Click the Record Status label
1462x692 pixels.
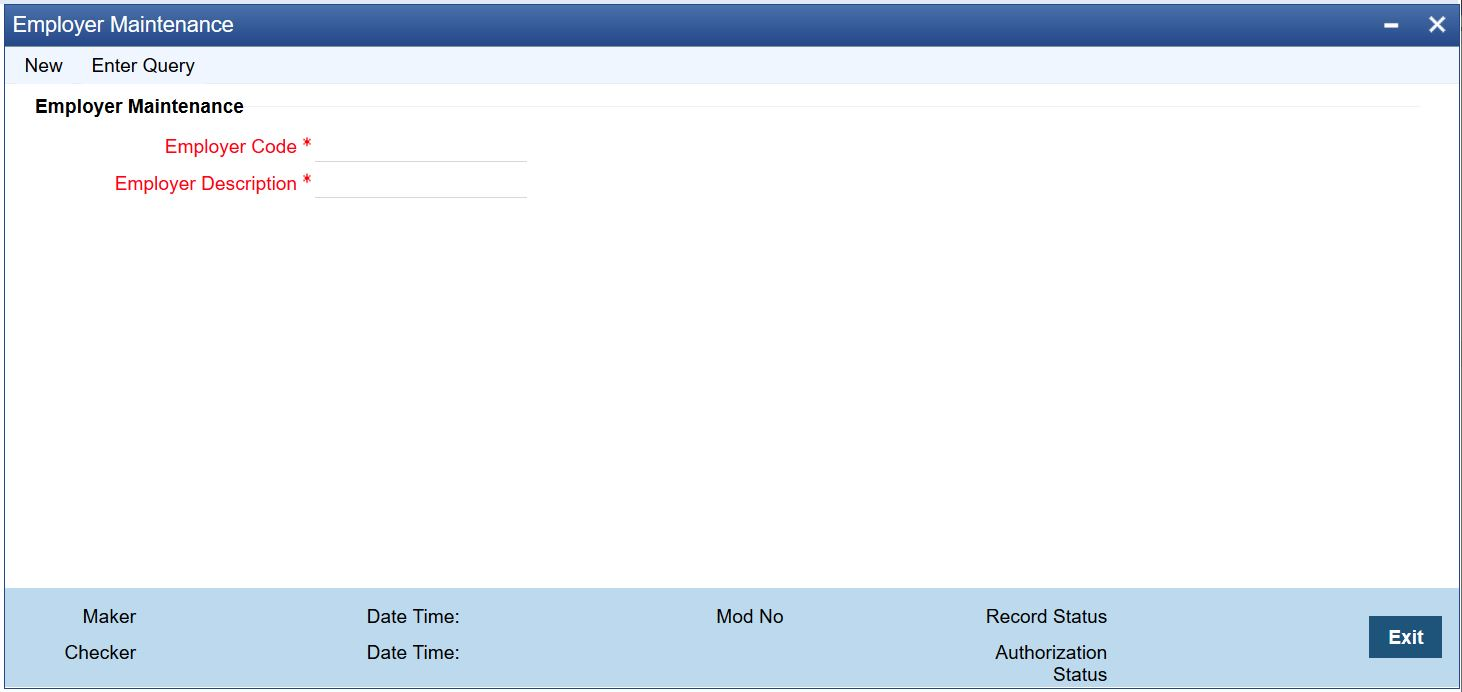click(1046, 617)
